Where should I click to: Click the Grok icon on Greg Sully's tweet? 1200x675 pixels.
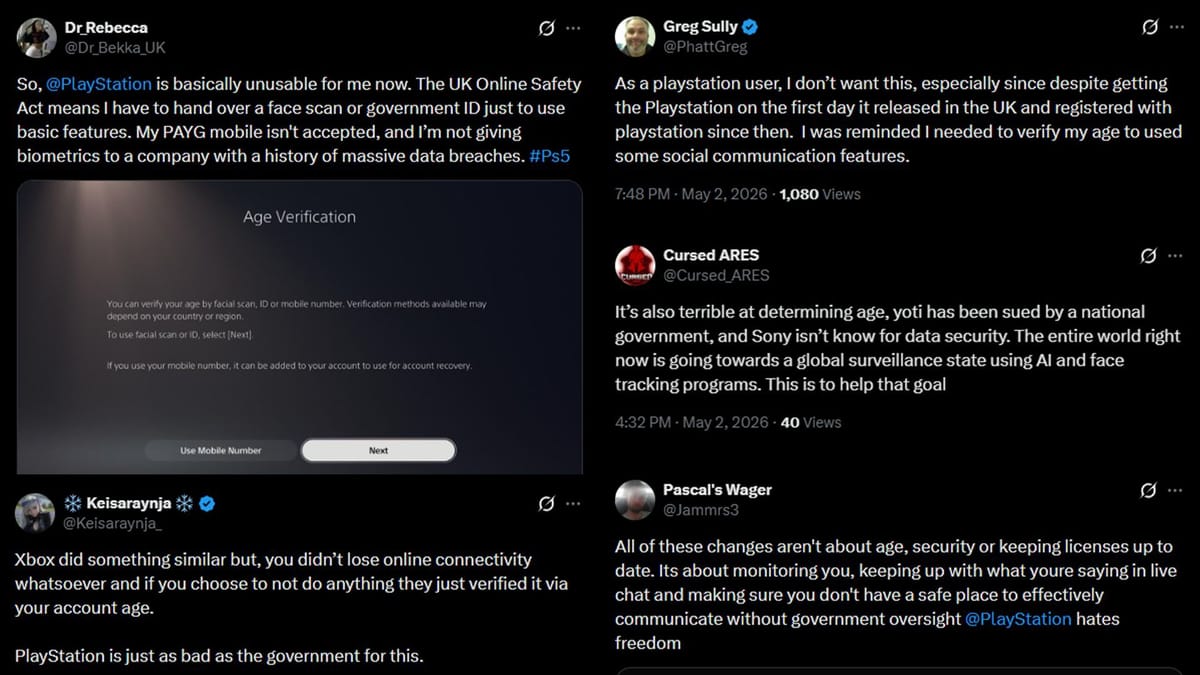(x=1149, y=27)
